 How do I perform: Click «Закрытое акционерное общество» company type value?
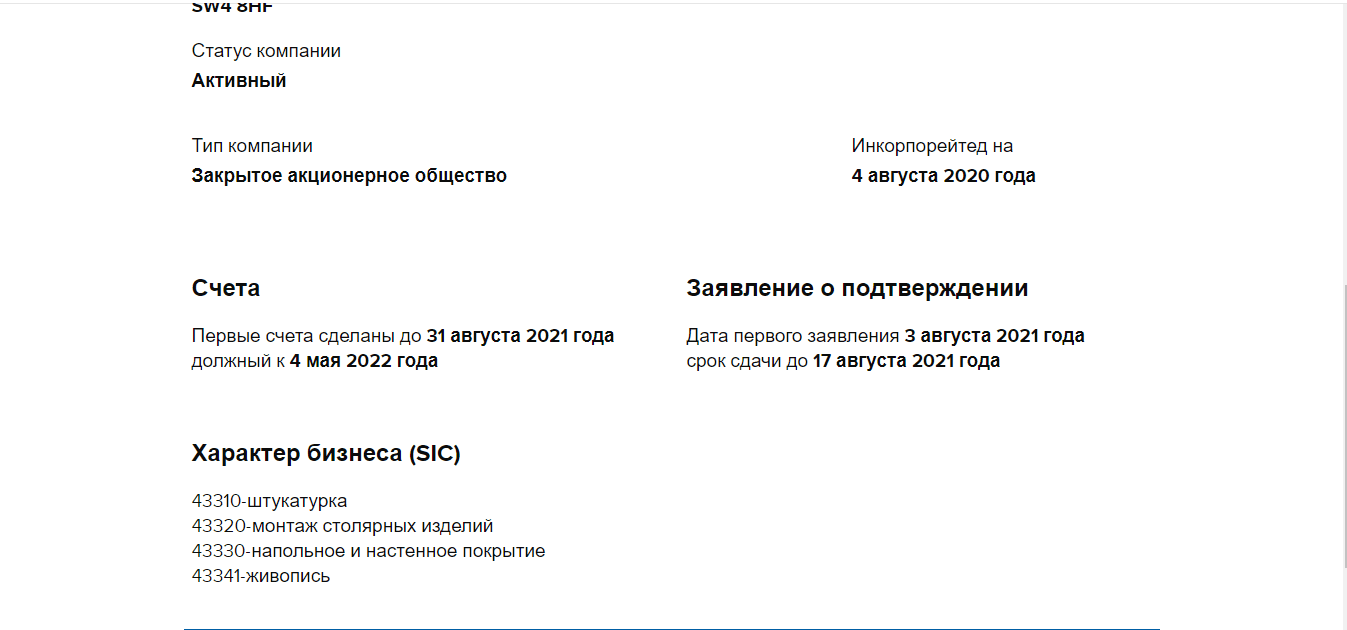(349, 176)
